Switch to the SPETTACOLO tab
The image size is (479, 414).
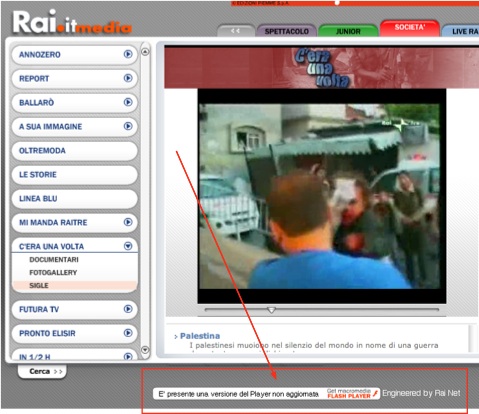287,31
